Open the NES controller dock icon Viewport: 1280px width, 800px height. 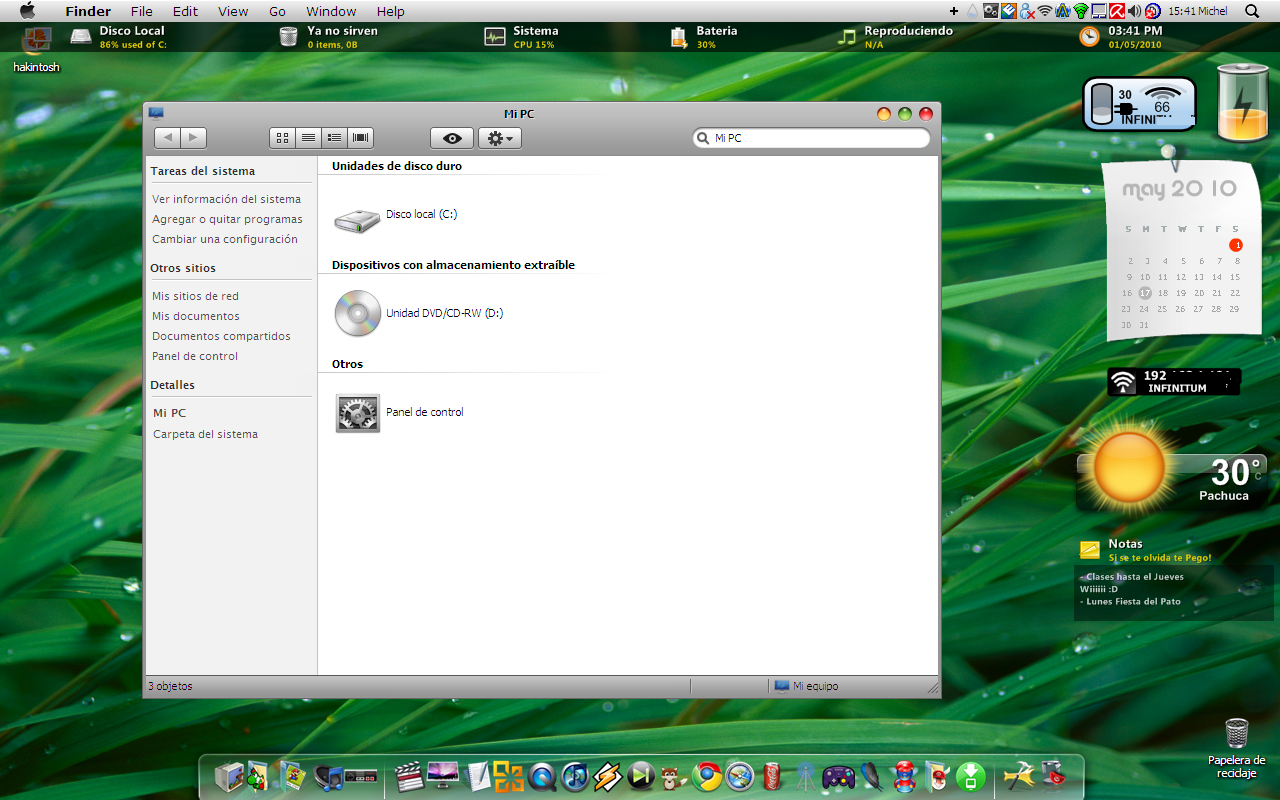(361, 776)
